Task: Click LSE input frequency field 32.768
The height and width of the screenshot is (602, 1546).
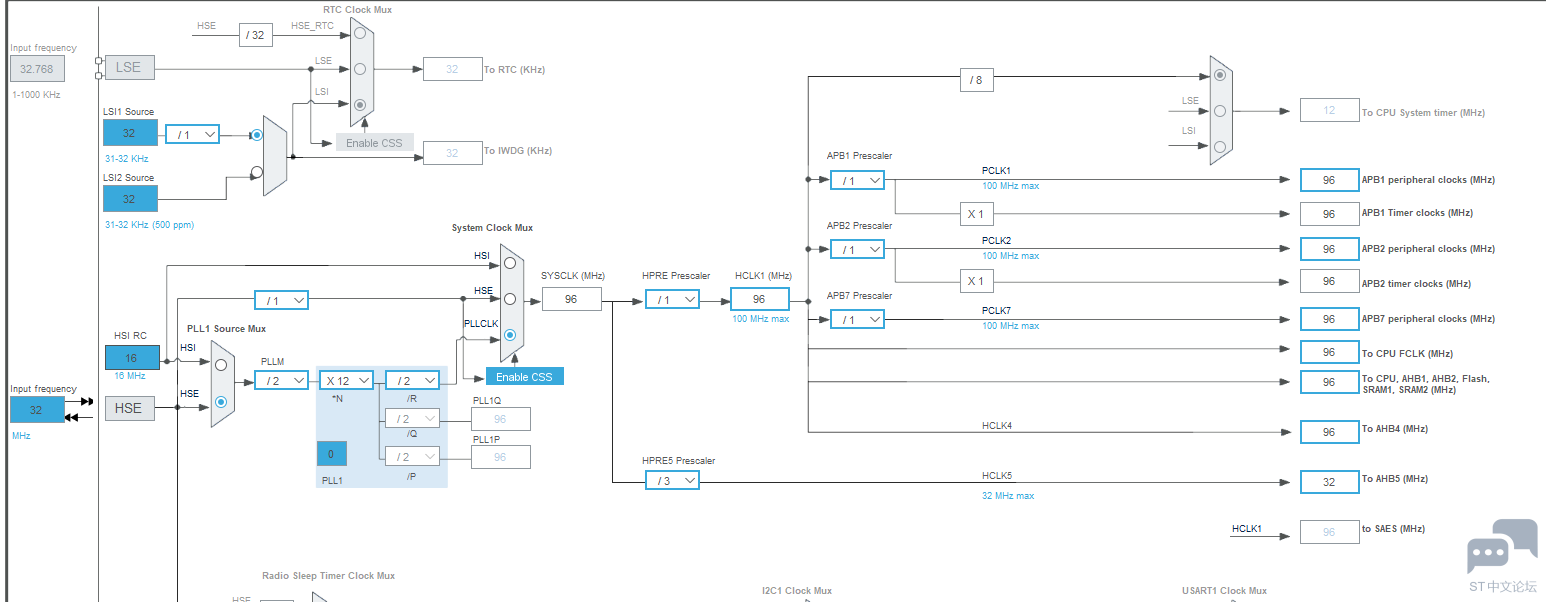Action: coord(38,69)
